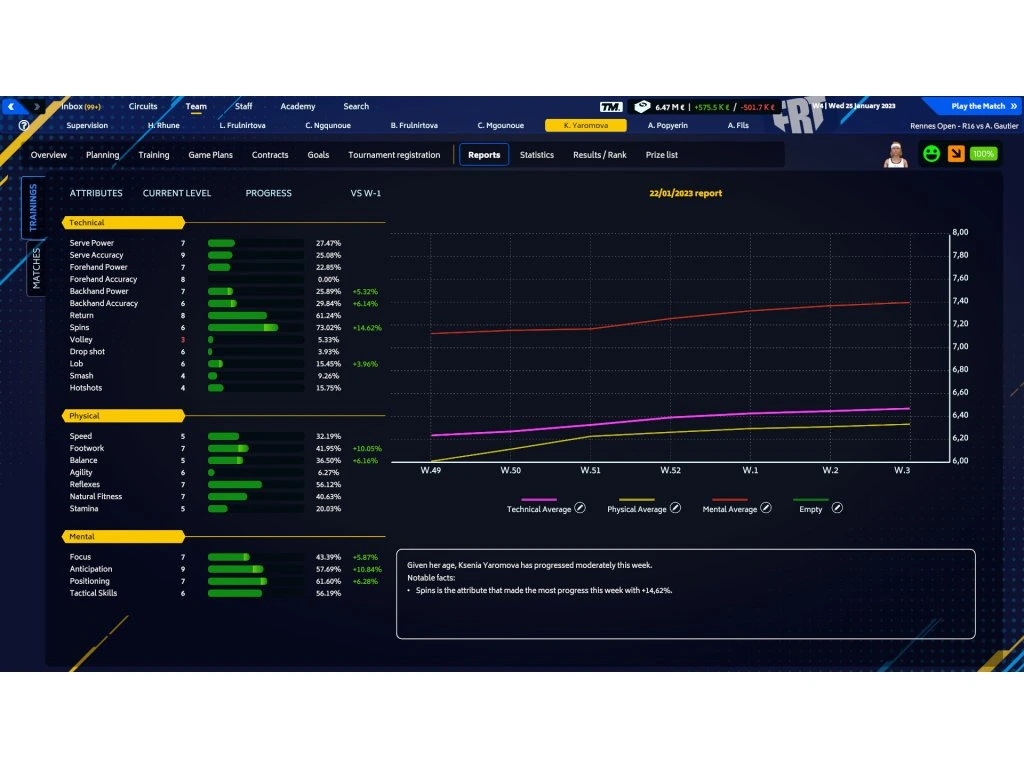Click the Mental section header
Image resolution: width=1024 pixels, height=768 pixels.
[x=123, y=536]
